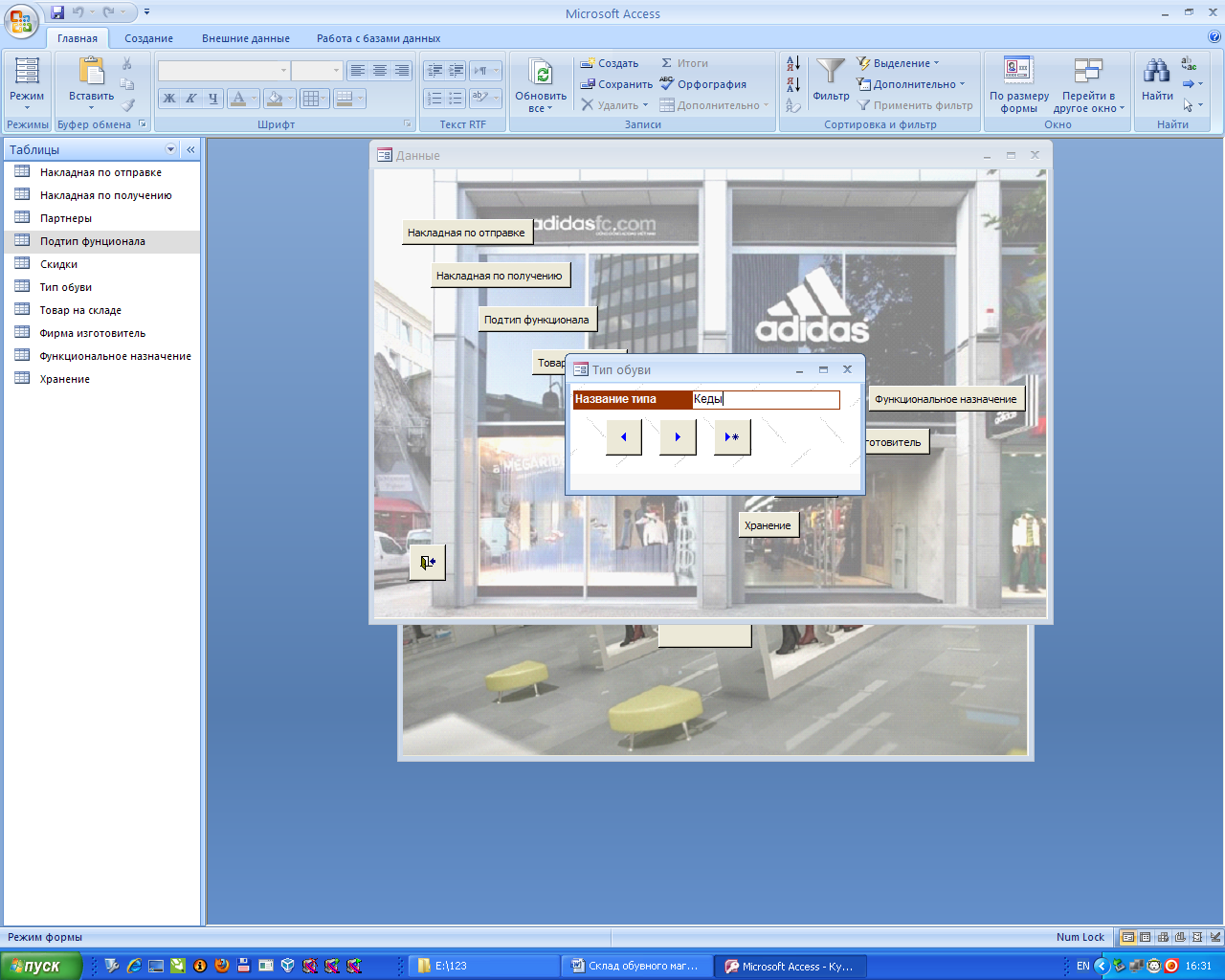Open the Создание ribbon tab
This screenshot has height=980, width=1225.
tap(148, 38)
